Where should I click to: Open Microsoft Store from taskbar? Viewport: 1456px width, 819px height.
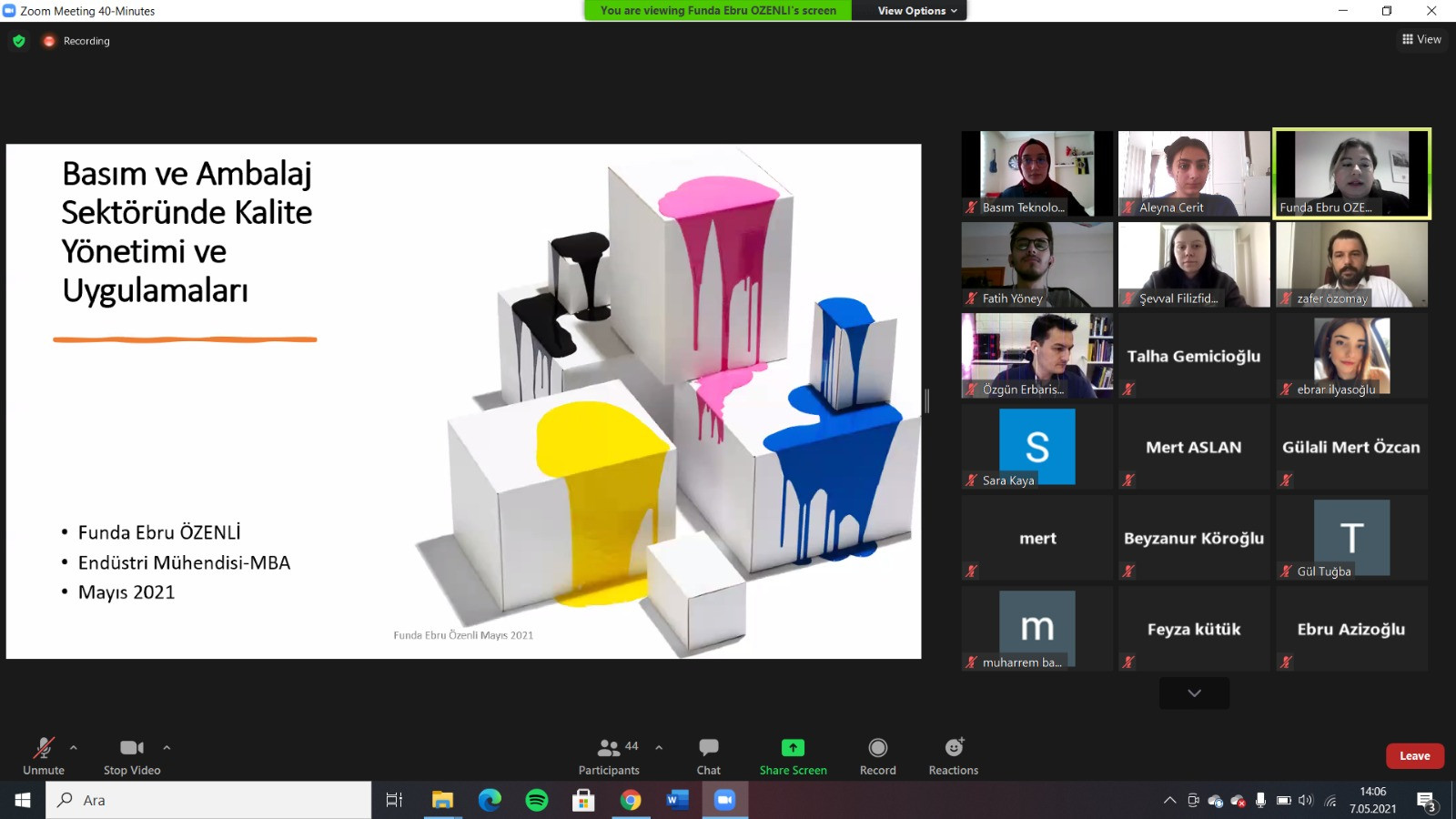(583, 800)
